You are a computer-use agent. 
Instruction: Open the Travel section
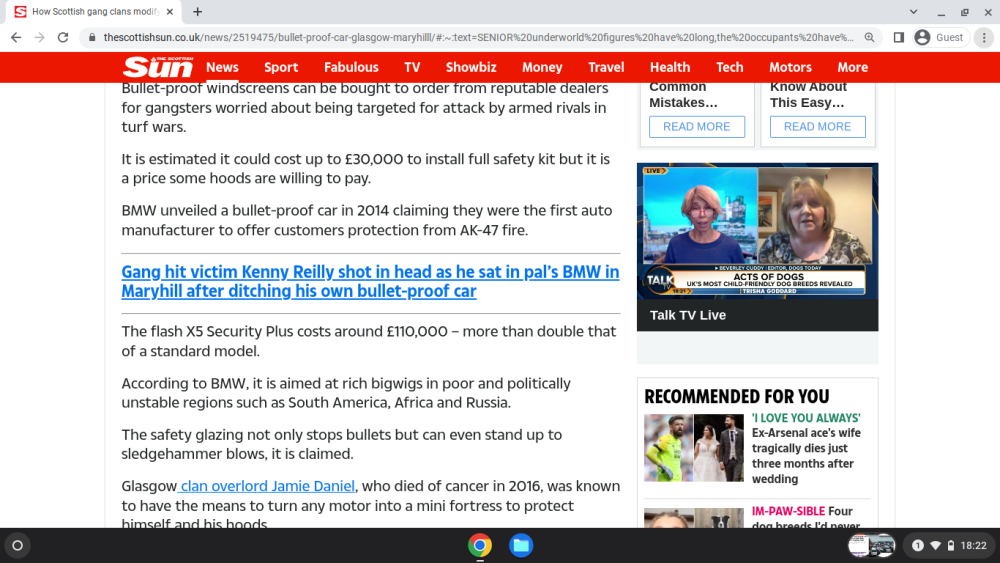(606, 67)
